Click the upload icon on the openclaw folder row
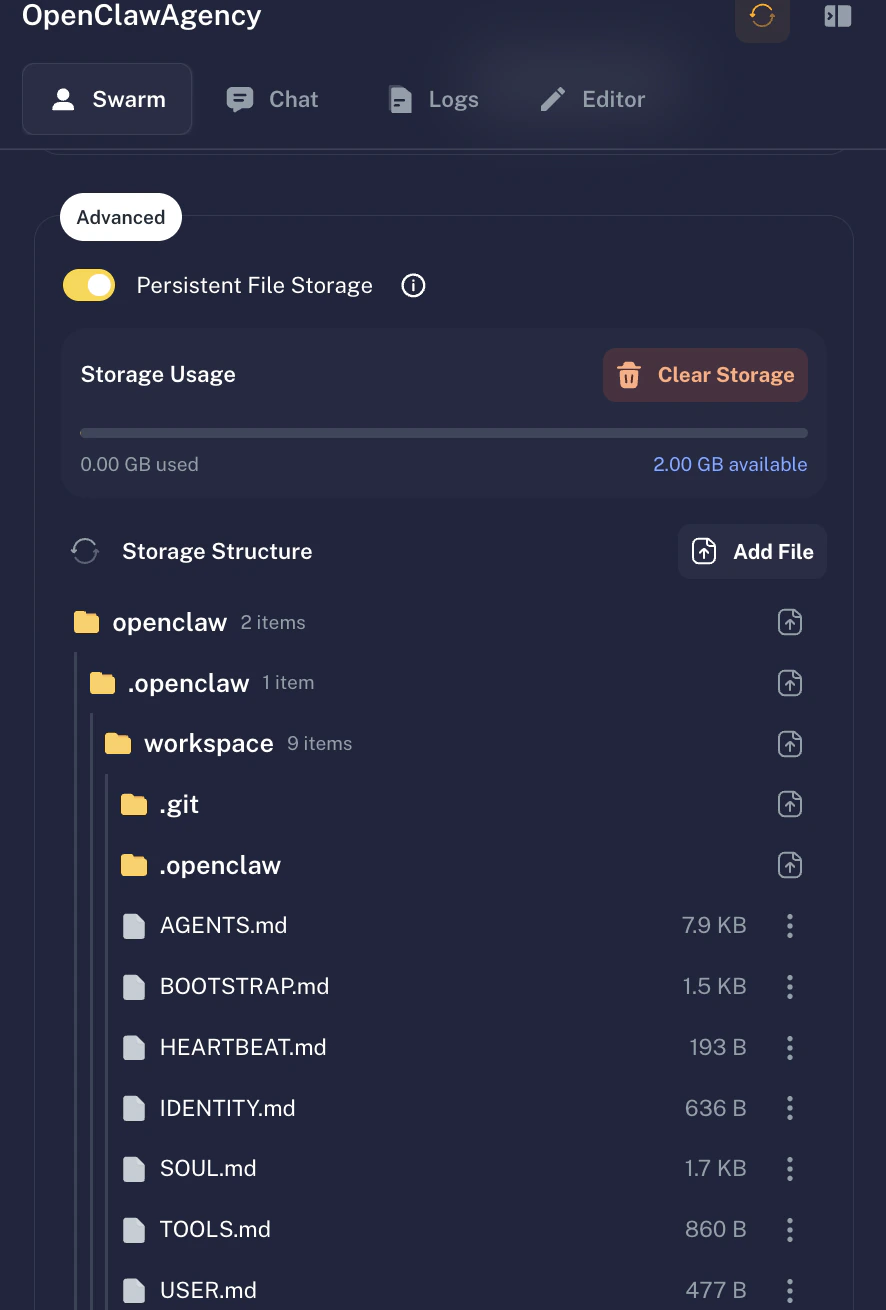This screenshot has height=1310, width=886. pyautogui.click(x=789, y=621)
